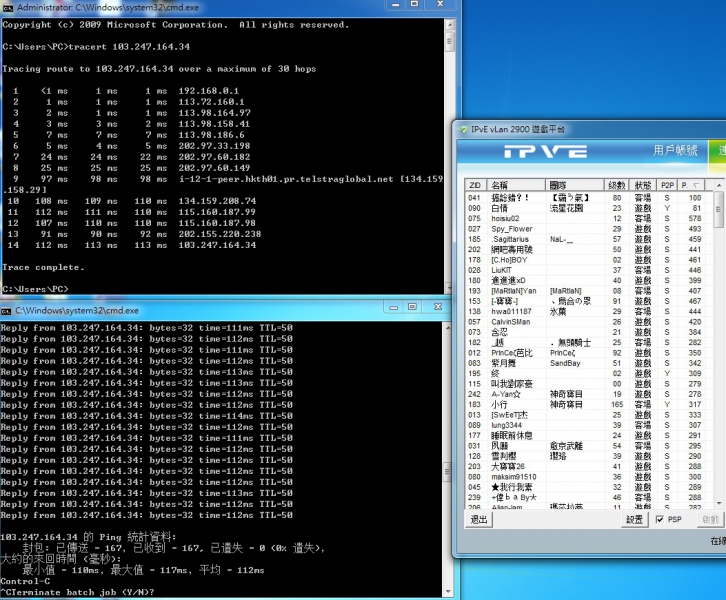
Task: Click the P2P column header
Action: coord(667,186)
